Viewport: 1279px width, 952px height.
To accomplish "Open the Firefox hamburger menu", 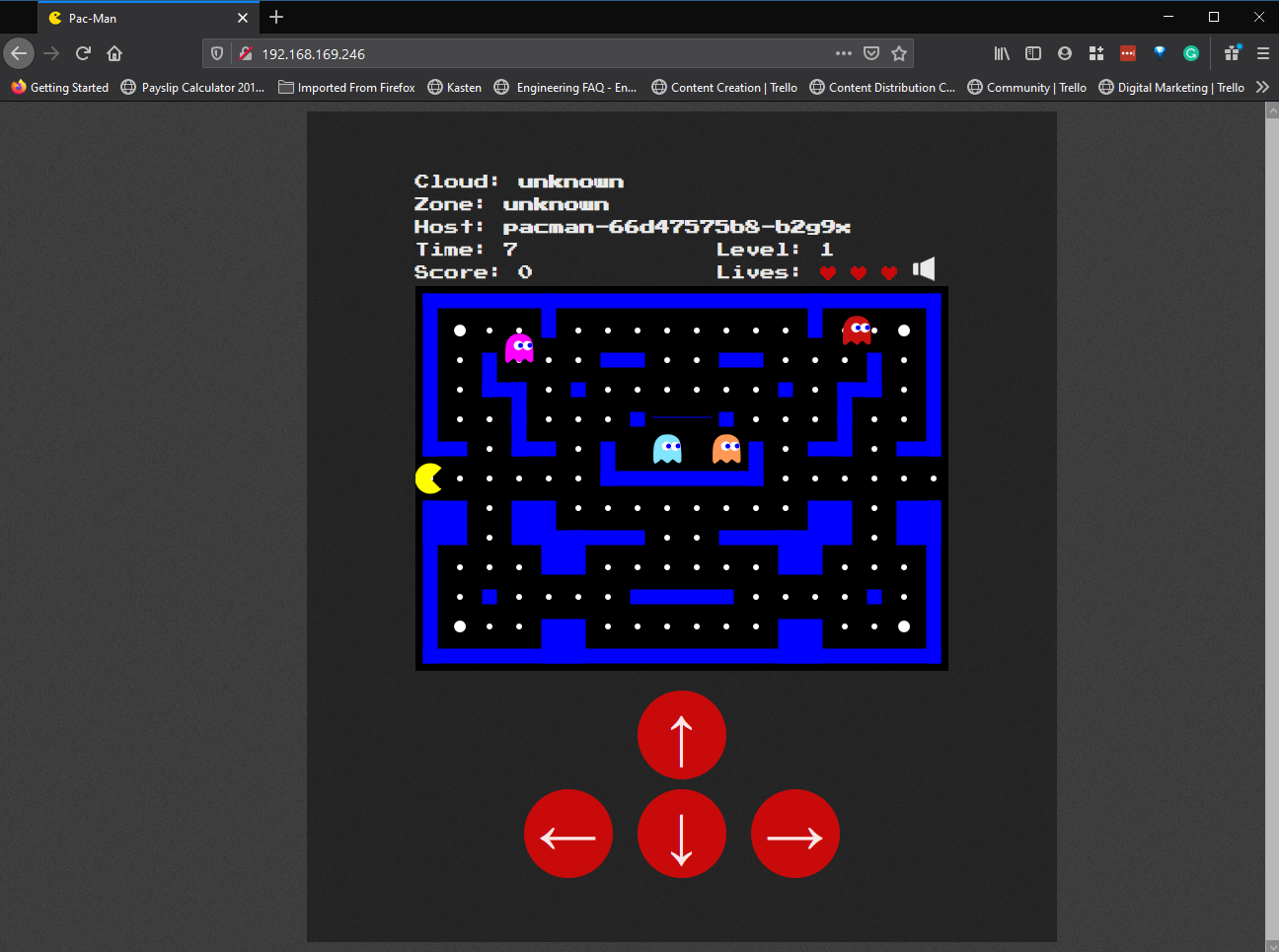I will 1263,53.
